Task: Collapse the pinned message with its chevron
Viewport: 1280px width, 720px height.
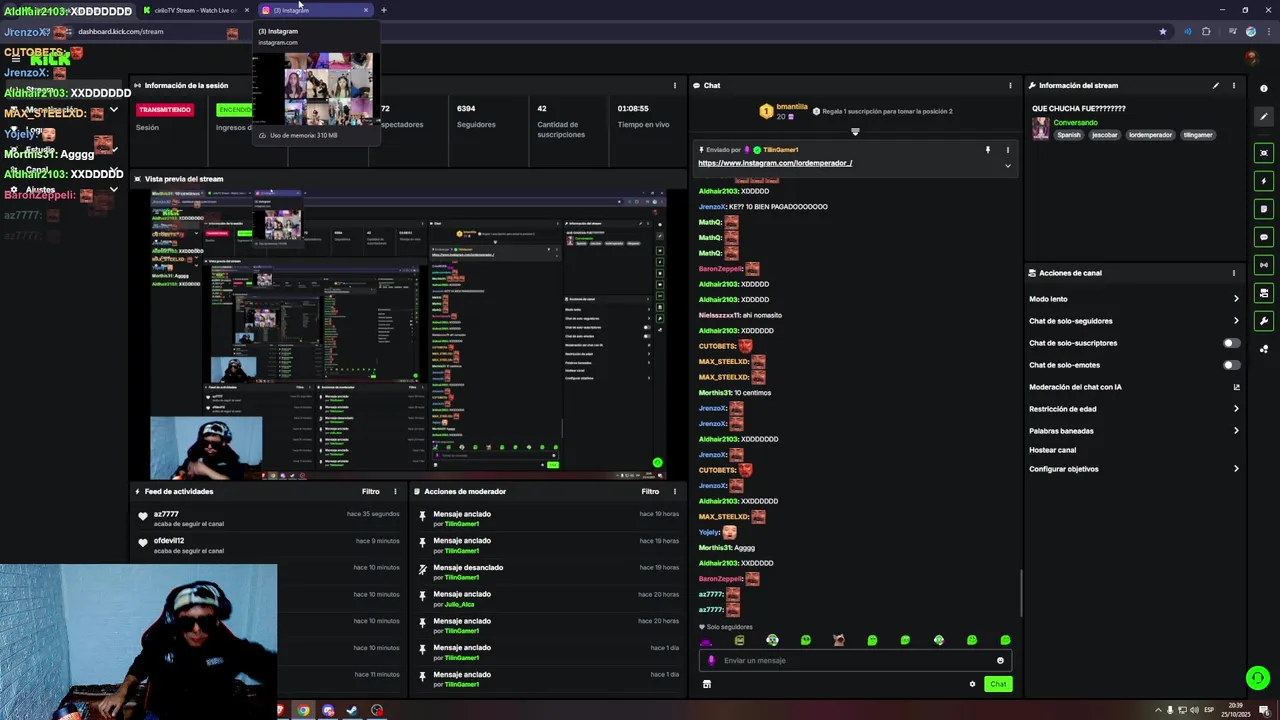Action: (1007, 165)
